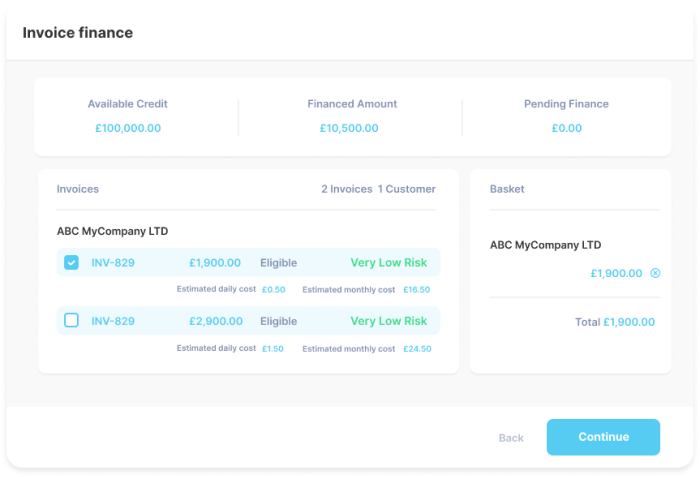Click the Eligible status of the £1,900.00 invoice
Image resolution: width=700 pixels, height=477 pixels.
pyautogui.click(x=279, y=263)
